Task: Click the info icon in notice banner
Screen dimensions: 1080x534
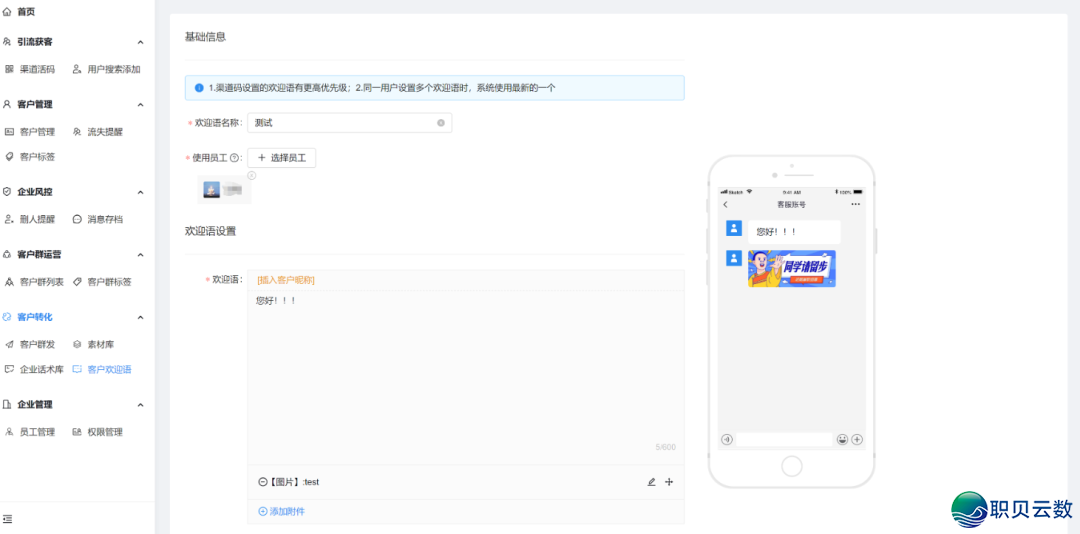Action: coord(199,88)
